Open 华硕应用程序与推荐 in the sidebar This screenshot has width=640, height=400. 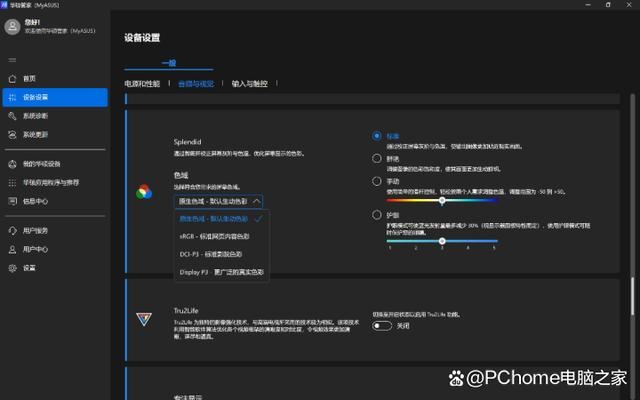[x=50, y=182]
